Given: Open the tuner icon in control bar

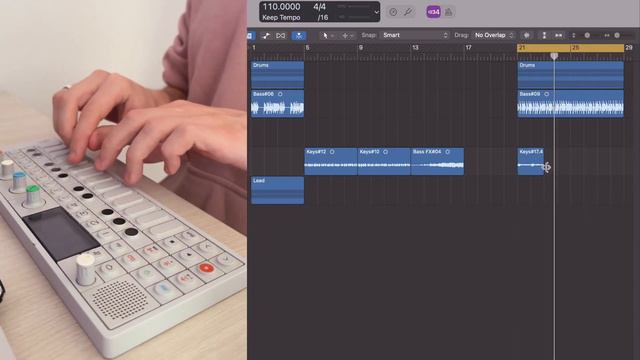Looking at the screenshot, I should pos(408,12).
